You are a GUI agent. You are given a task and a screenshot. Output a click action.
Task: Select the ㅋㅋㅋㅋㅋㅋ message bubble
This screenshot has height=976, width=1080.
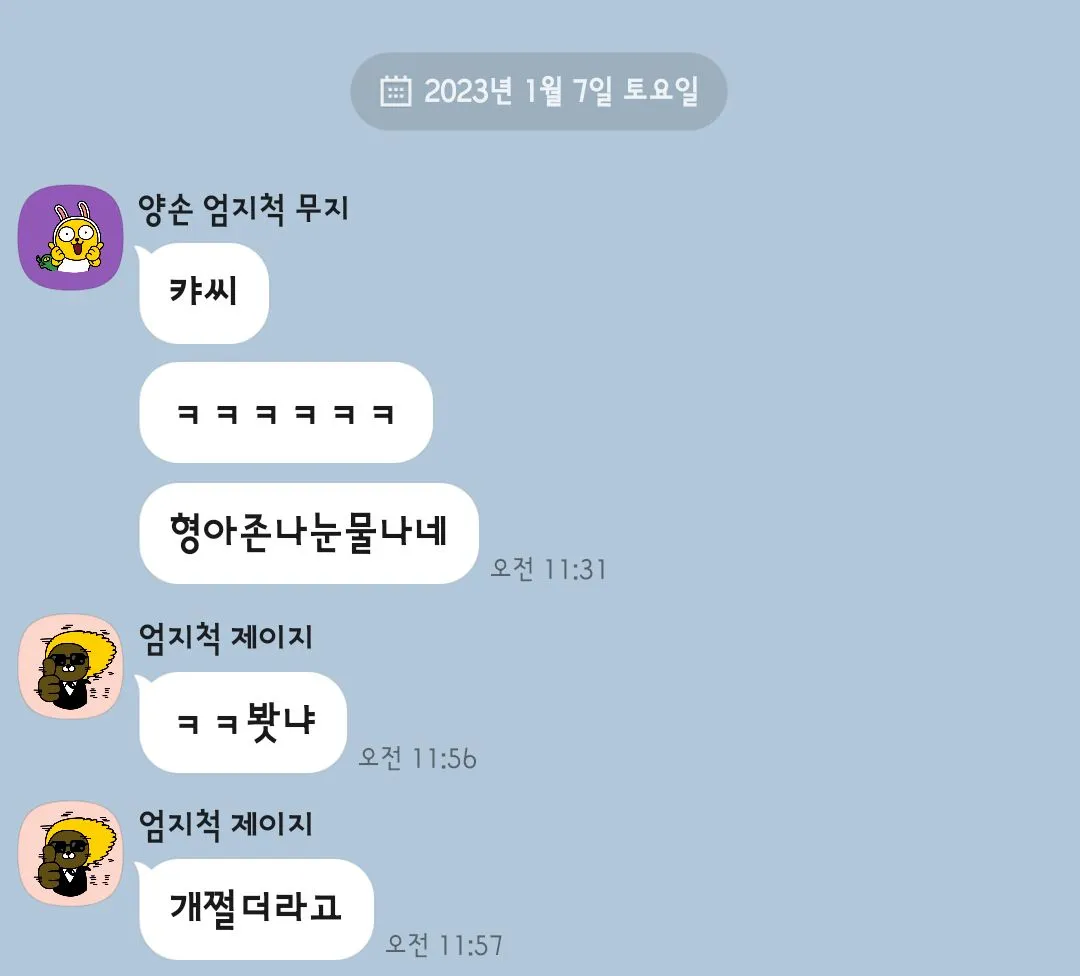pos(286,413)
